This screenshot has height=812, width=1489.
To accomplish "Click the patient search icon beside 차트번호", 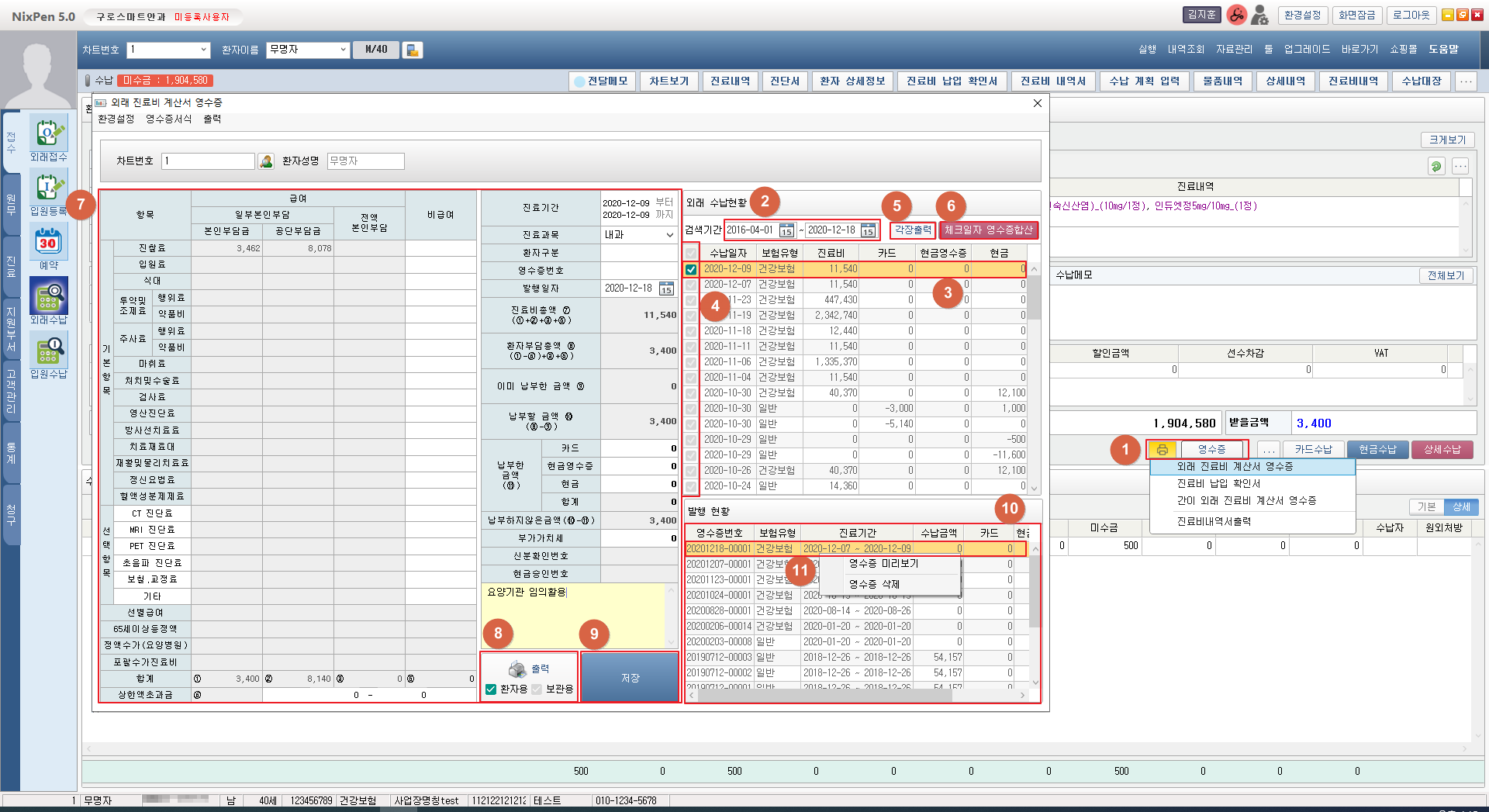I will (266, 161).
